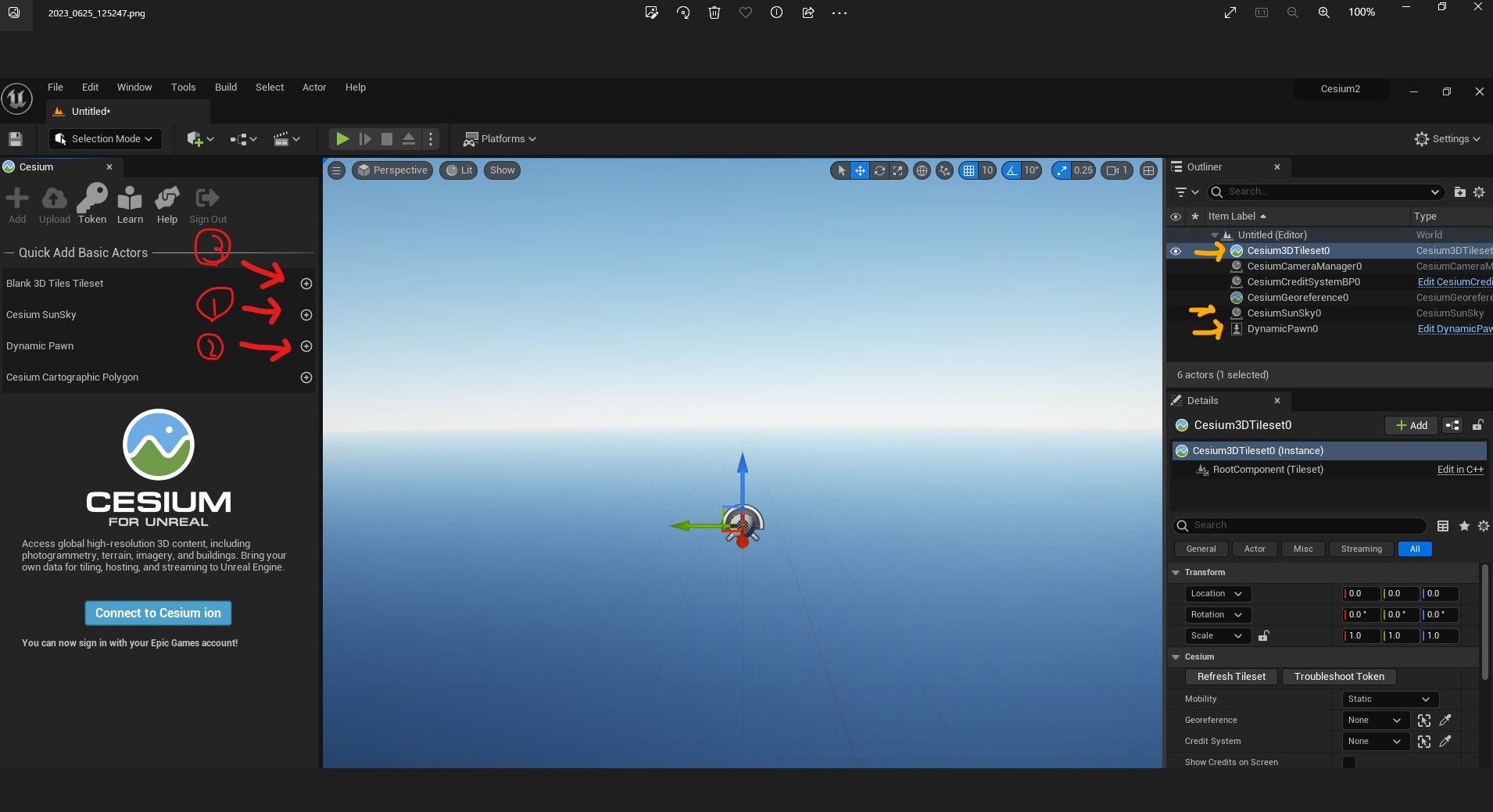Toggle scale snapping in viewport
The height and width of the screenshot is (812, 1493).
(x=1062, y=170)
